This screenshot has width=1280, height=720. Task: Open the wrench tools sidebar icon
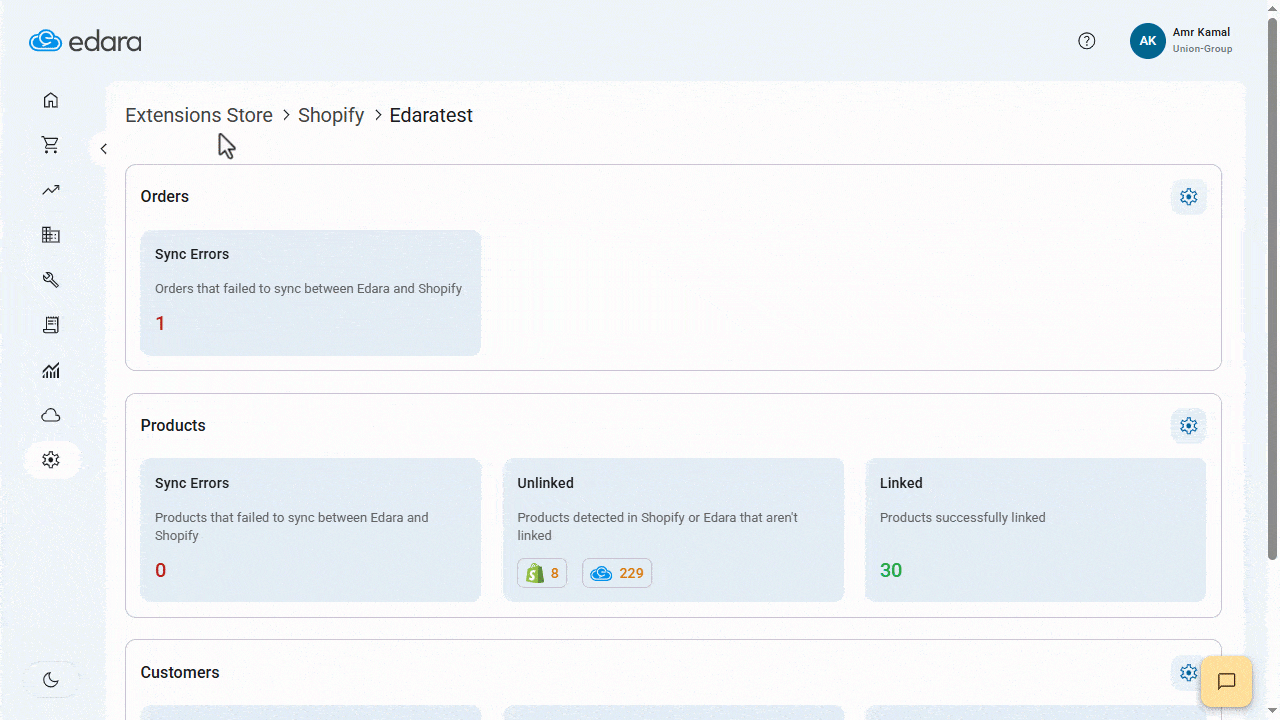51,280
